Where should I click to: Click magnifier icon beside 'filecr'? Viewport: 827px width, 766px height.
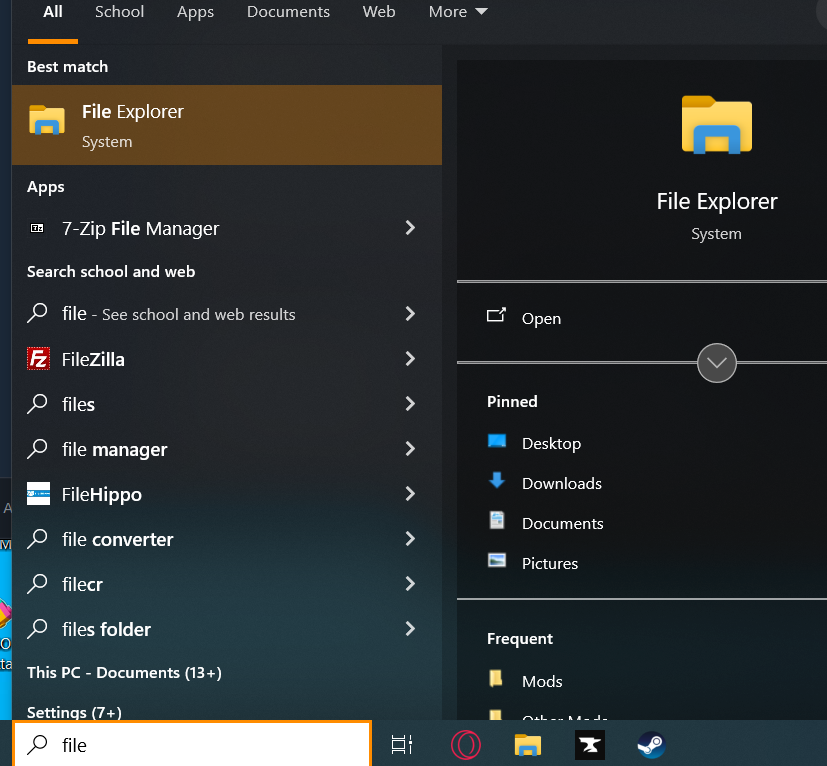(37, 584)
